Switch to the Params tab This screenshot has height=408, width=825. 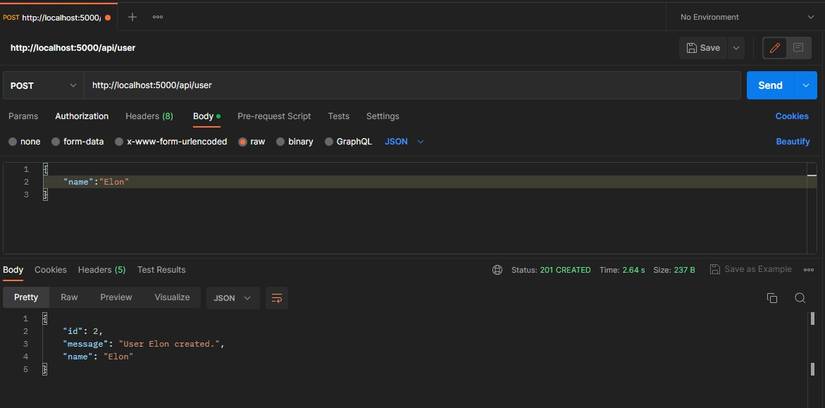(x=23, y=116)
